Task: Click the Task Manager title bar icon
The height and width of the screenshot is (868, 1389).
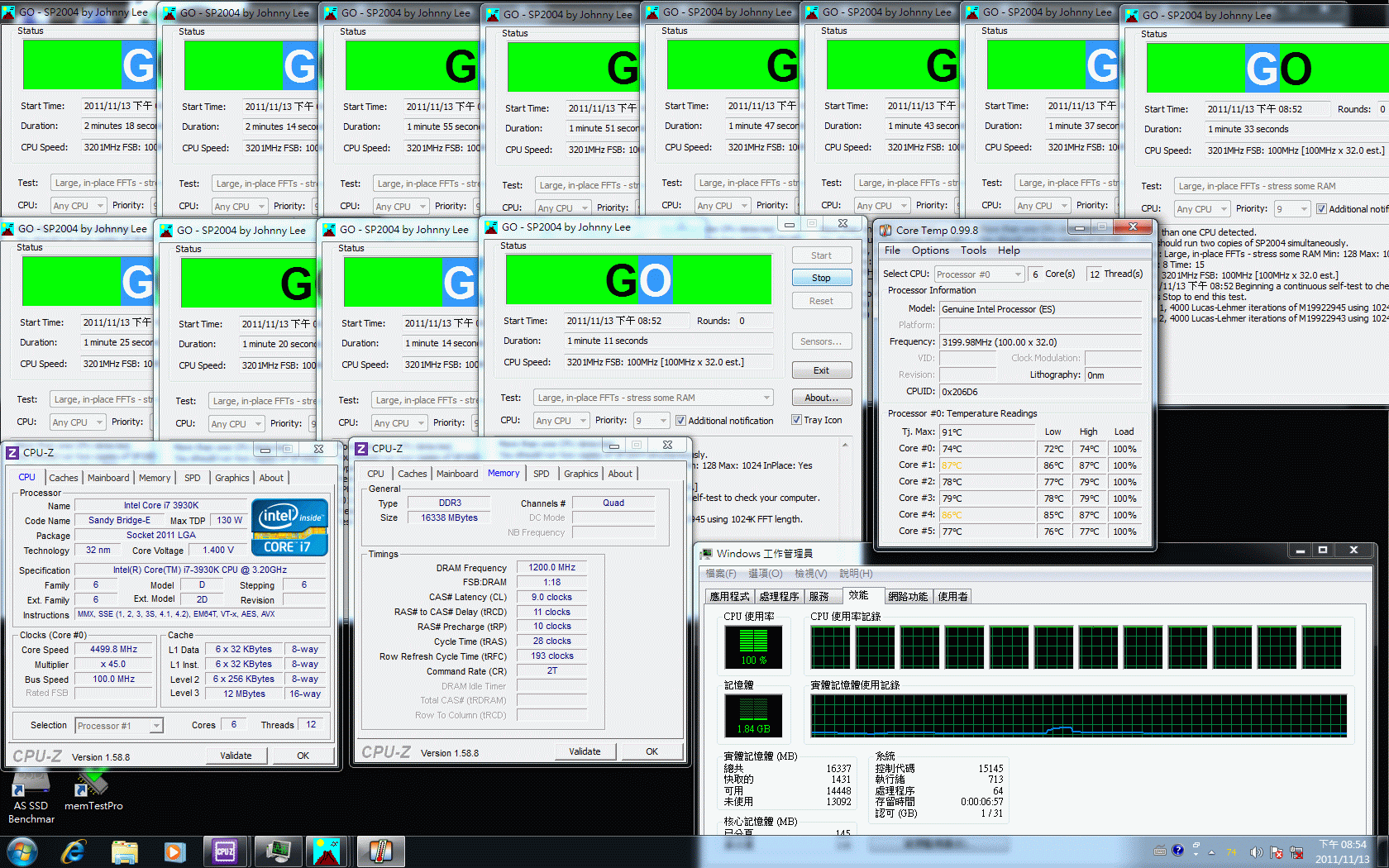Action: [706, 554]
